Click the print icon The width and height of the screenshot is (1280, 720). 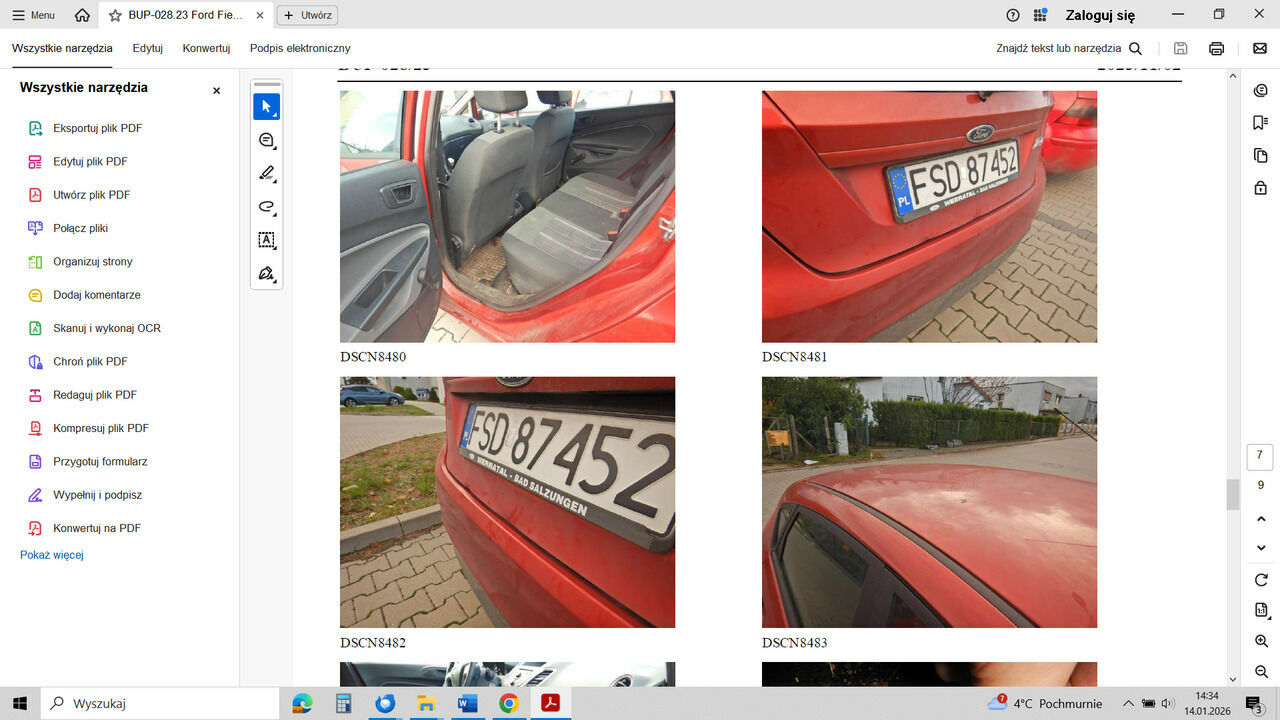click(x=1216, y=48)
